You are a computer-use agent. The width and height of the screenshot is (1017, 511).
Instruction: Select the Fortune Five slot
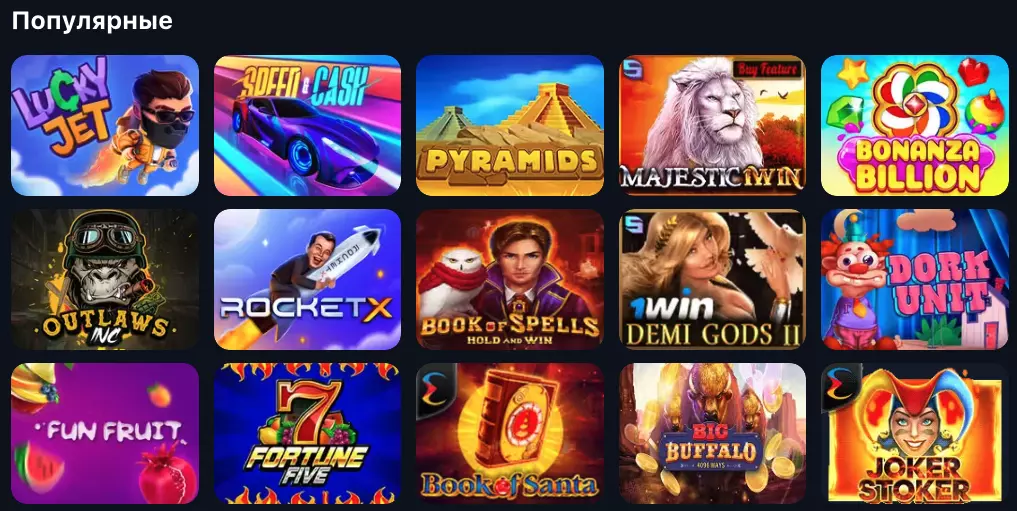pos(307,433)
